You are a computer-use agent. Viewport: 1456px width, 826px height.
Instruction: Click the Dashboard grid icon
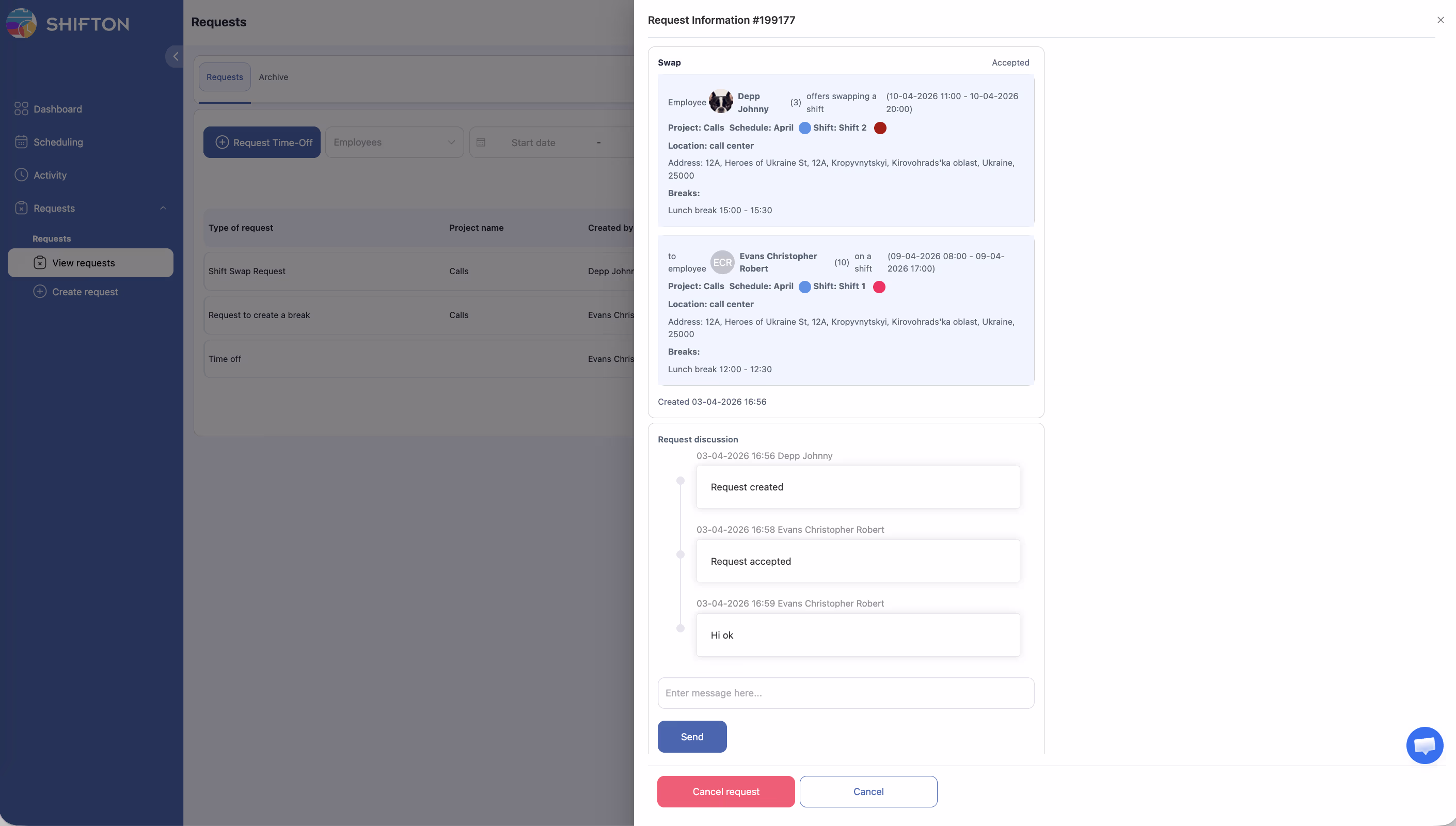coord(21,108)
